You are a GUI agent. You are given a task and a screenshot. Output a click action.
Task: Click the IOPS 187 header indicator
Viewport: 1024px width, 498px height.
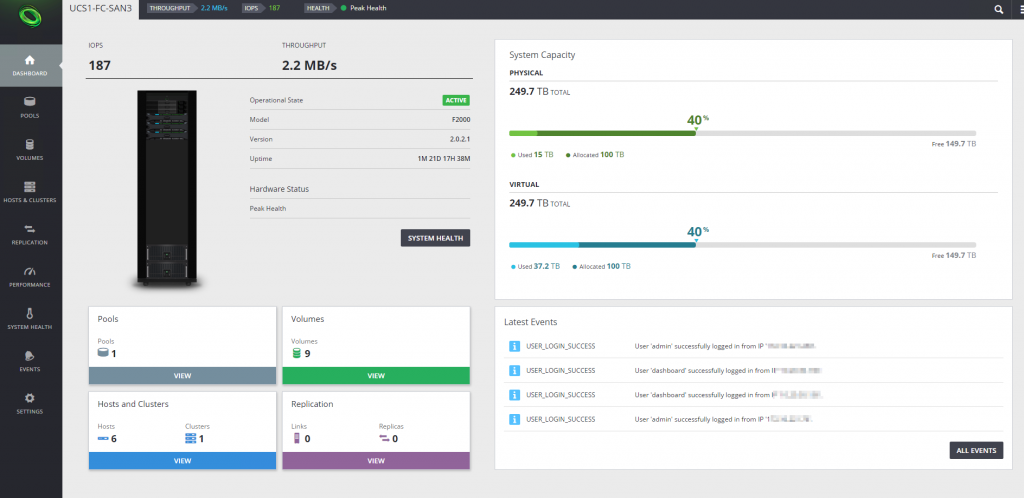[261, 8]
